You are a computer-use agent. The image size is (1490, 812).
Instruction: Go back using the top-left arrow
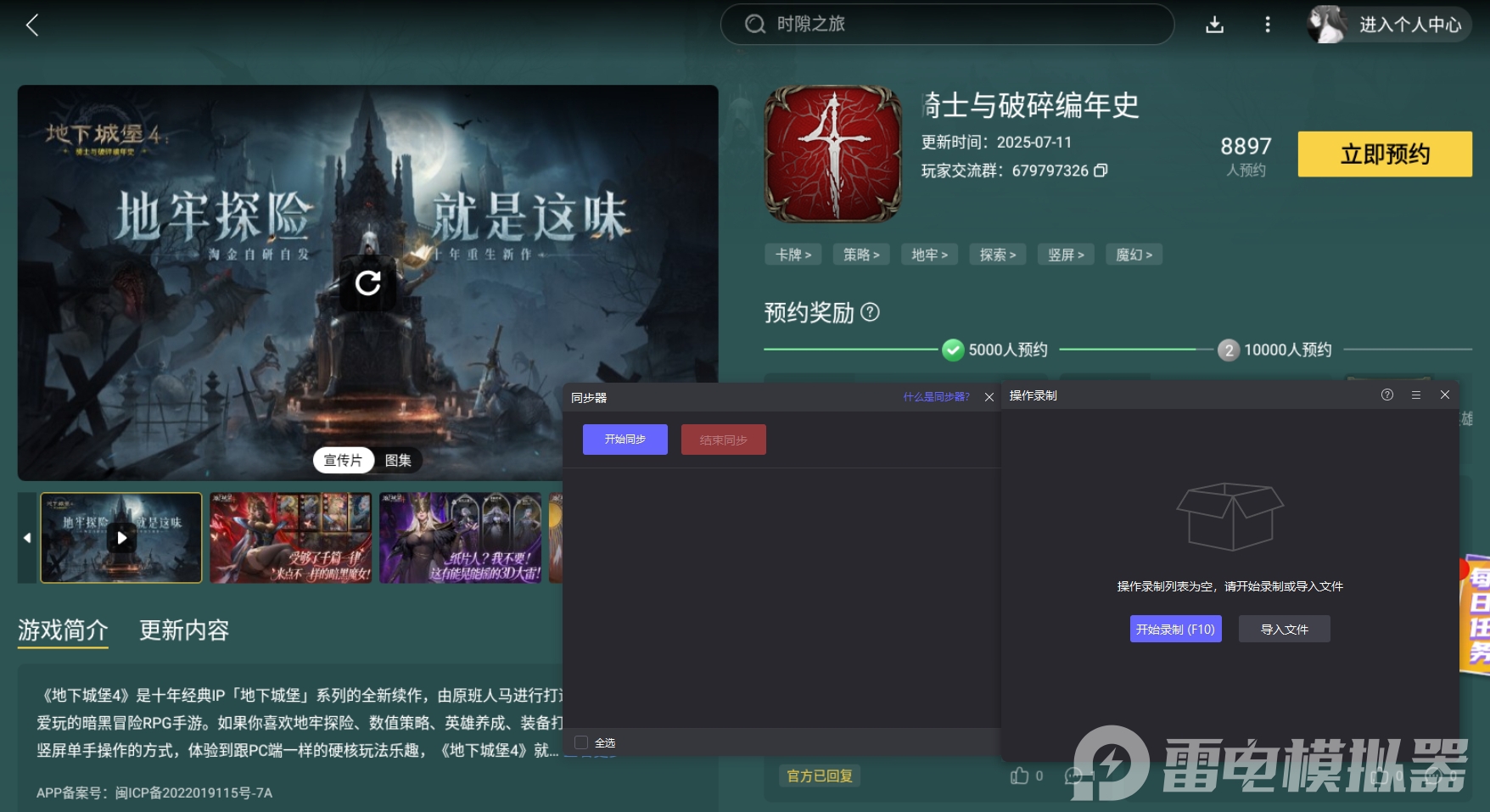[x=32, y=25]
